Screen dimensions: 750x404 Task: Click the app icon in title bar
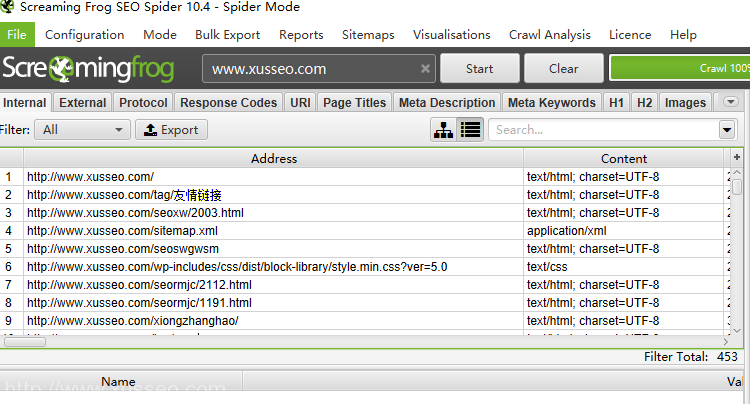click(7, 7)
